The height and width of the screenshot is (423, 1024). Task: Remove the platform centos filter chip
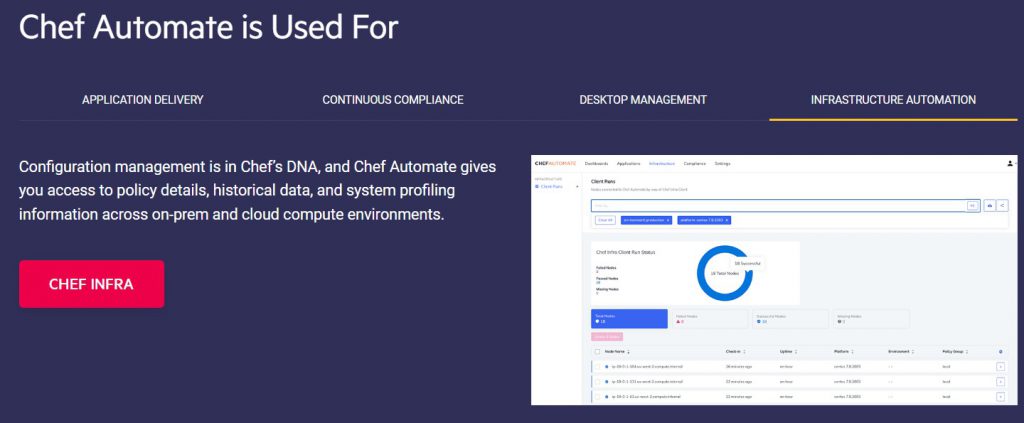click(x=727, y=220)
